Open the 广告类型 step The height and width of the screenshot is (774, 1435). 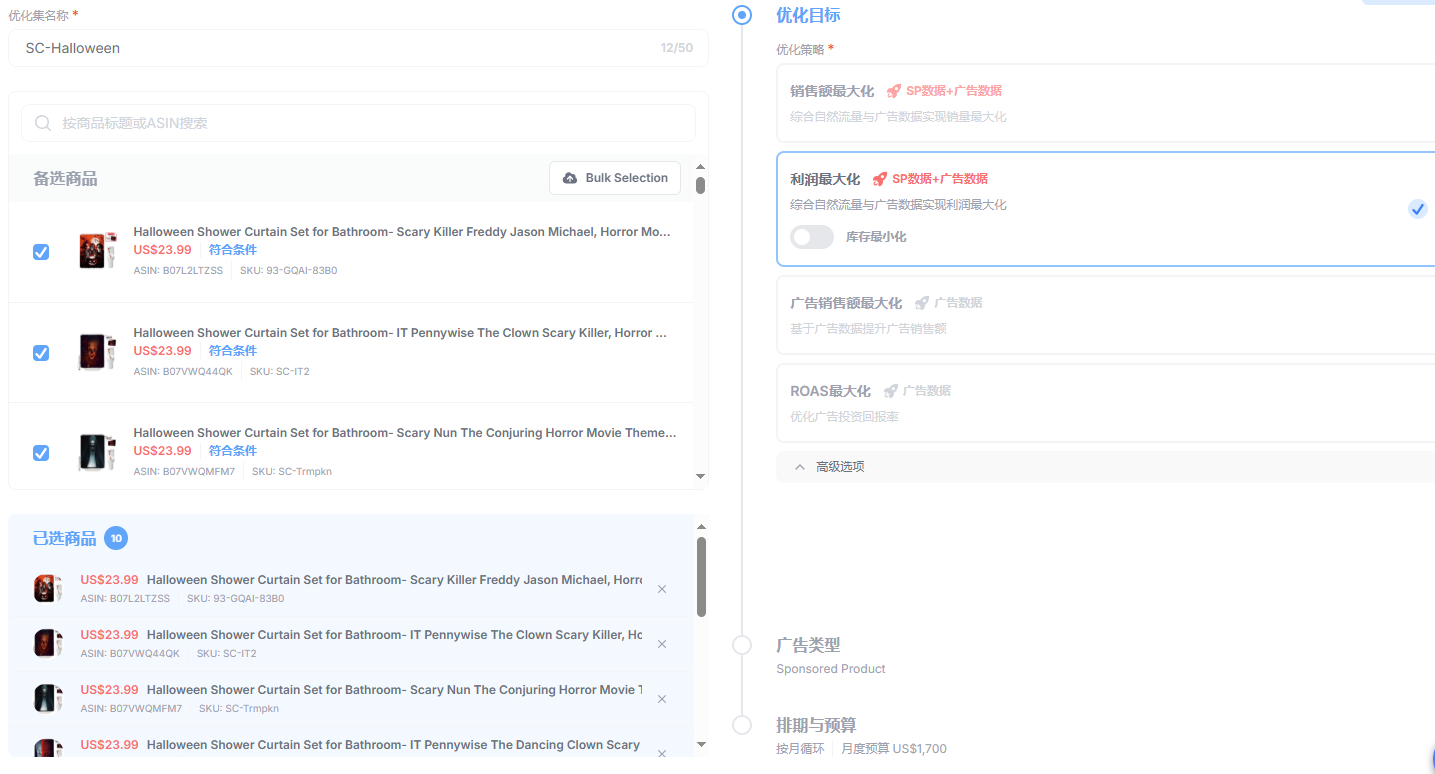coord(808,645)
